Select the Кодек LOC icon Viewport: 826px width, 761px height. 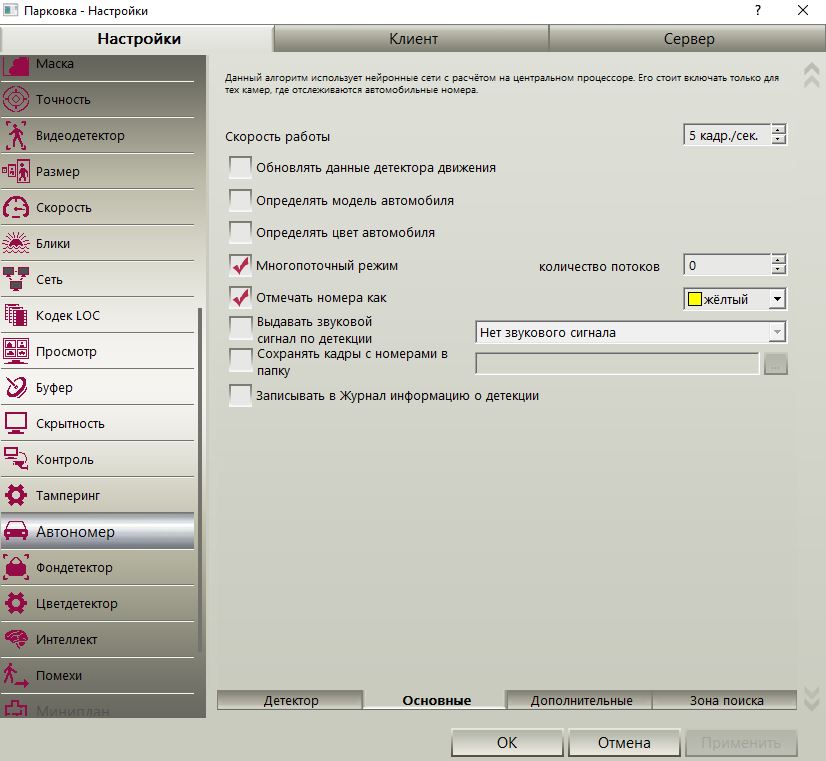coord(16,315)
